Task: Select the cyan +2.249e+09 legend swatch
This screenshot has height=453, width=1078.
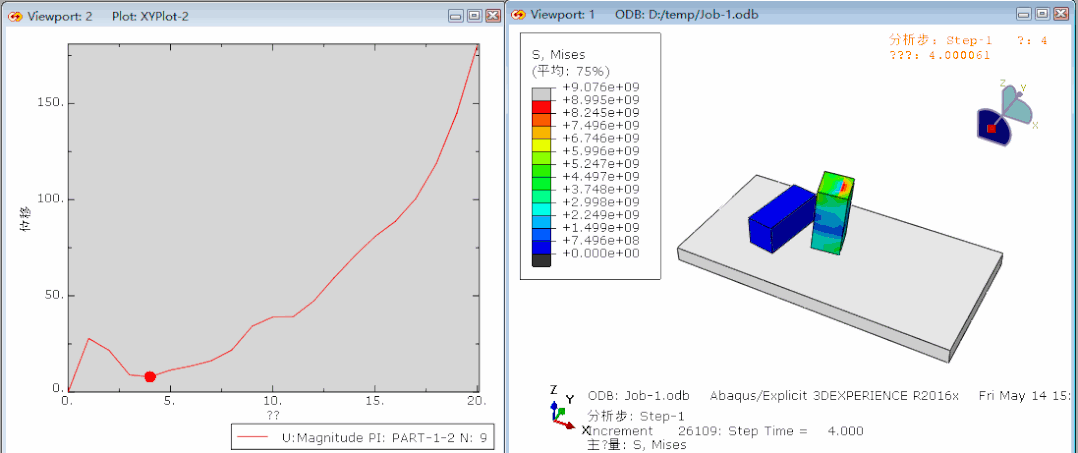Action: click(542, 209)
